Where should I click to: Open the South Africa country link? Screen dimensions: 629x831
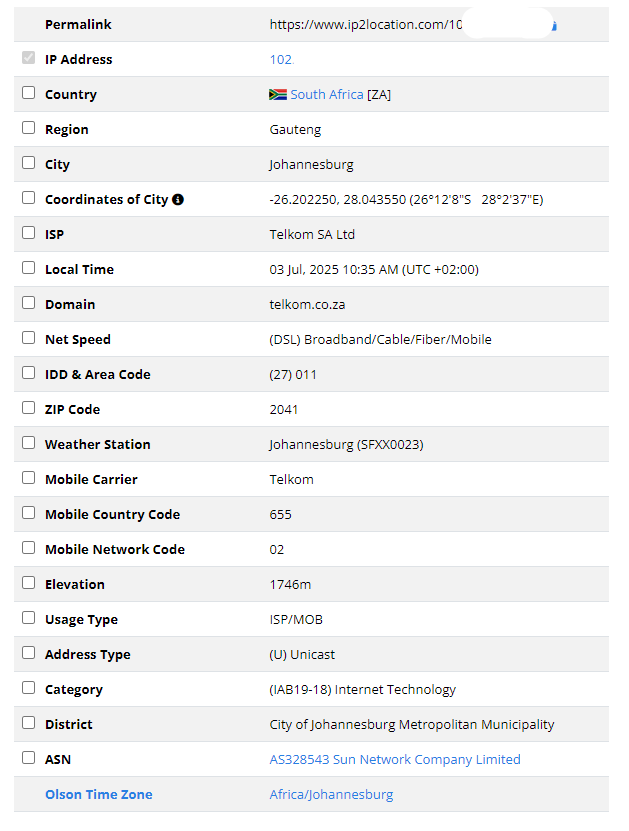327,95
